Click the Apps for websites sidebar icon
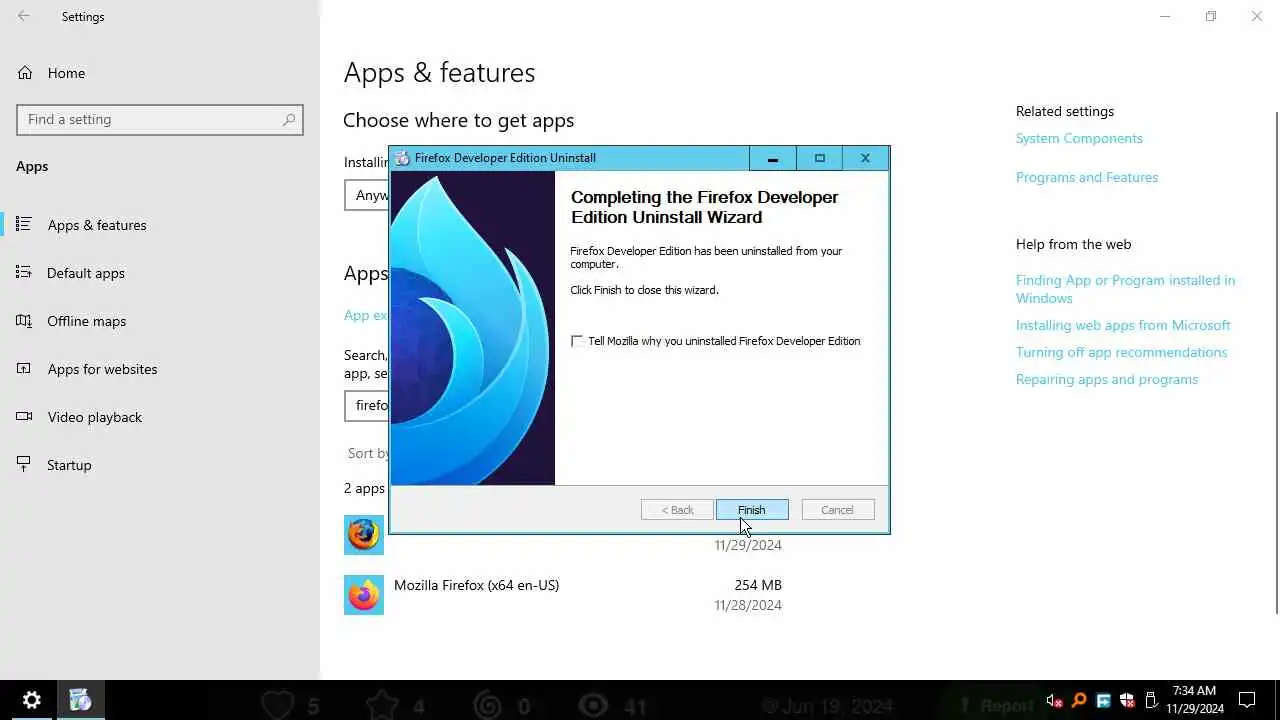Viewport: 1280px width, 720px height. pos(24,368)
